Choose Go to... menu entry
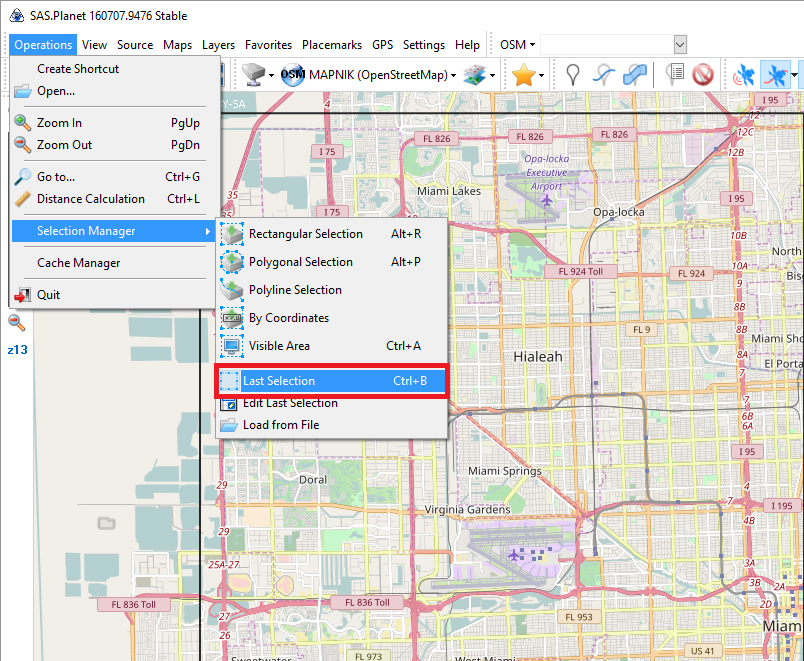 pos(113,176)
